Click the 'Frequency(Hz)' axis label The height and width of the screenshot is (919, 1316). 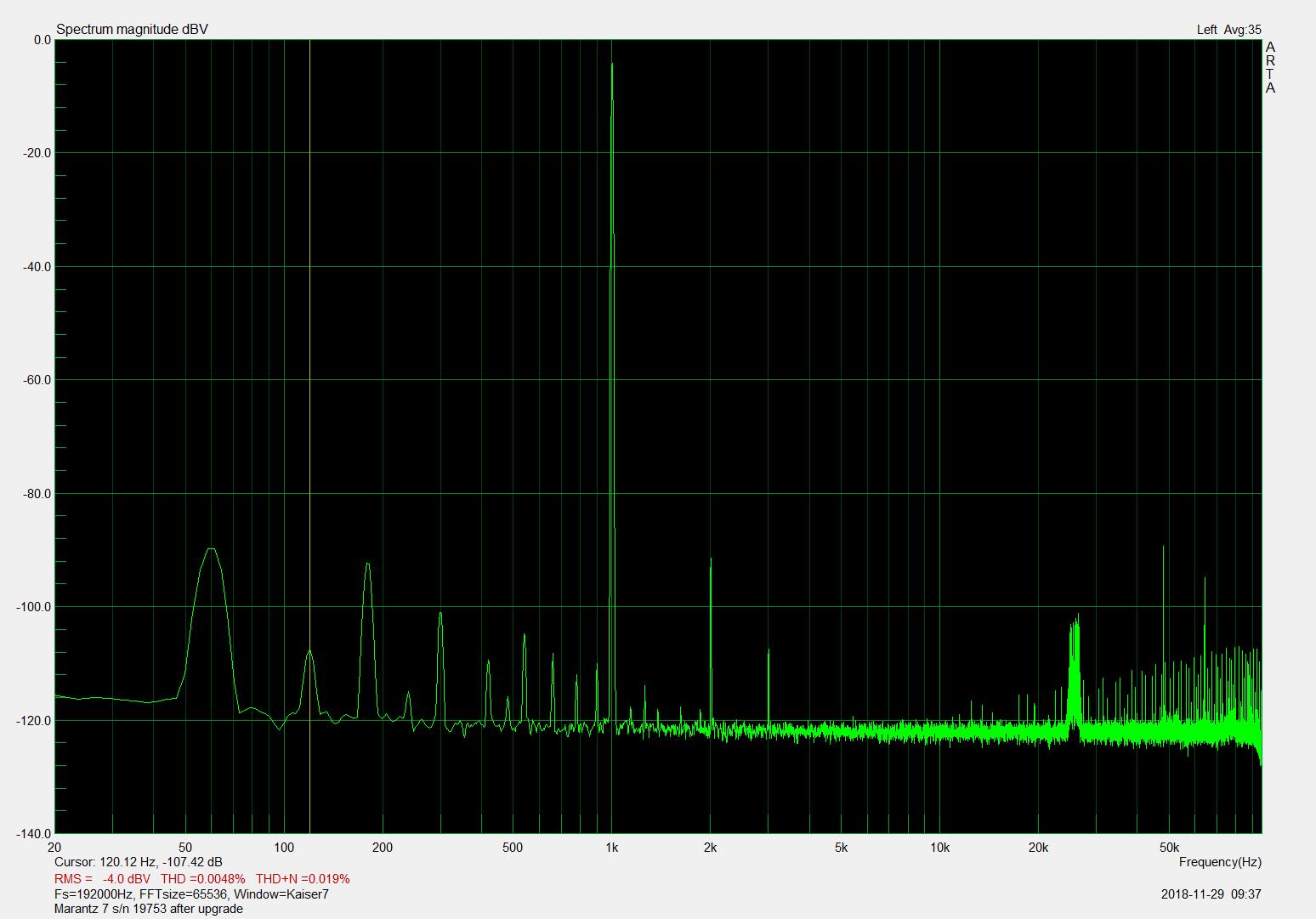[x=1220, y=862]
